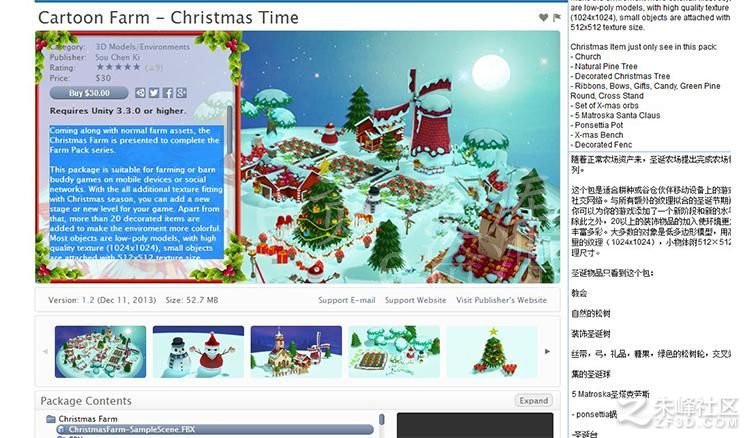This screenshot has height=438, width=750.
Task: Open Support E-mail link
Action: (347, 300)
